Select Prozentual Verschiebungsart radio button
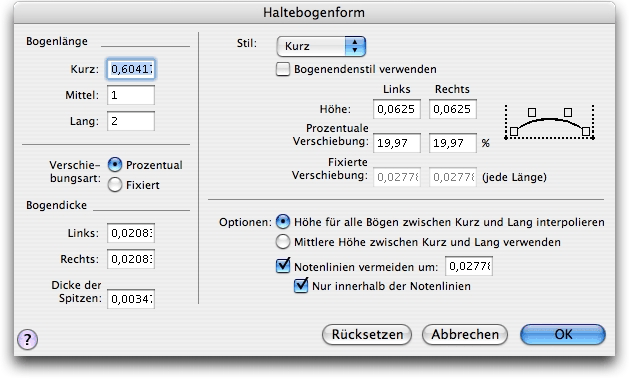 (x=115, y=165)
